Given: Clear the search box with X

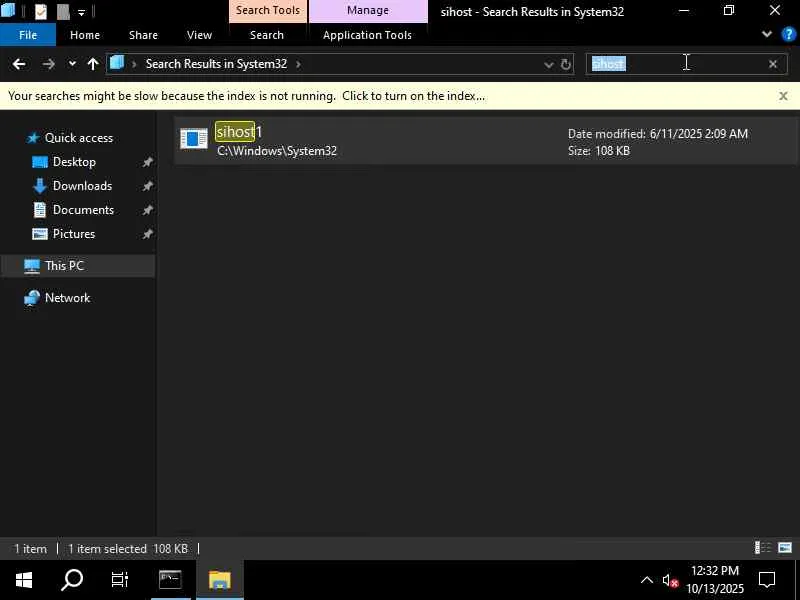Looking at the screenshot, I should pos(773,64).
